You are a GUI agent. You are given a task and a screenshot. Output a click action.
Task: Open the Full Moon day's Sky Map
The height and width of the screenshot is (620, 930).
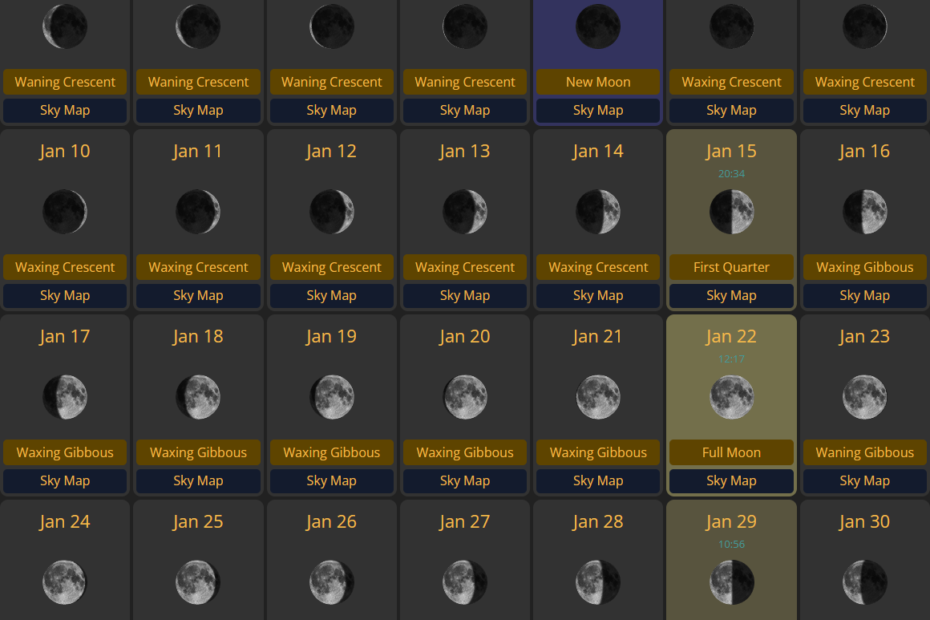731,481
